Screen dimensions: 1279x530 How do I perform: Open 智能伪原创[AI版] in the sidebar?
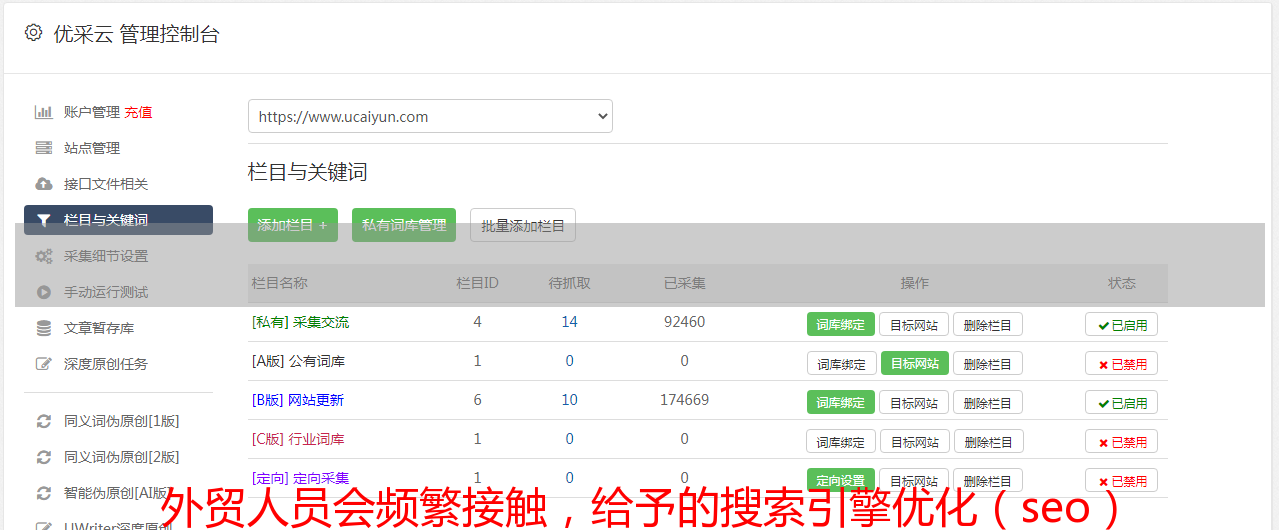(115, 493)
